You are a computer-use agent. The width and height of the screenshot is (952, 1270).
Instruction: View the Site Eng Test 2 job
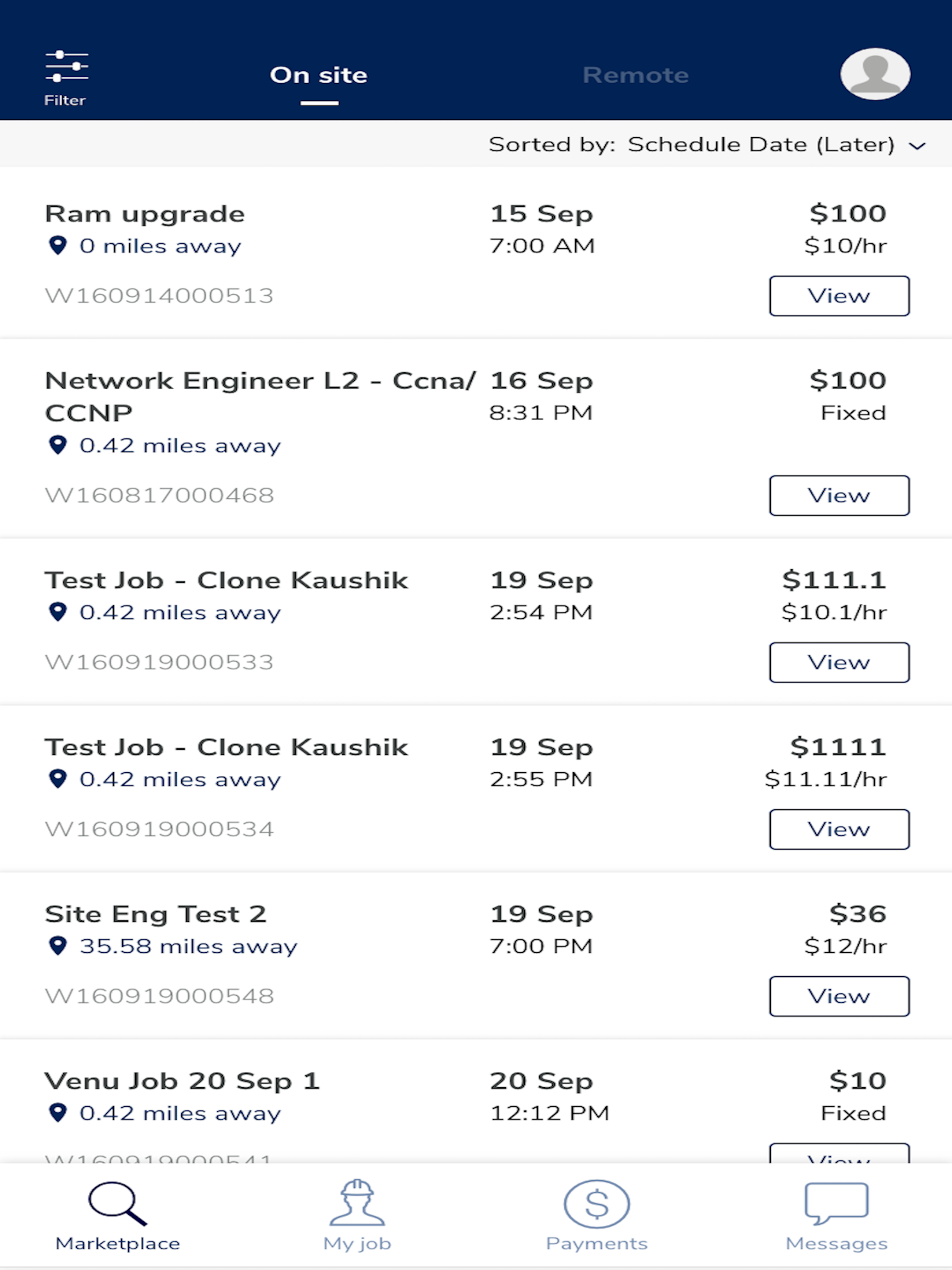[840, 996]
